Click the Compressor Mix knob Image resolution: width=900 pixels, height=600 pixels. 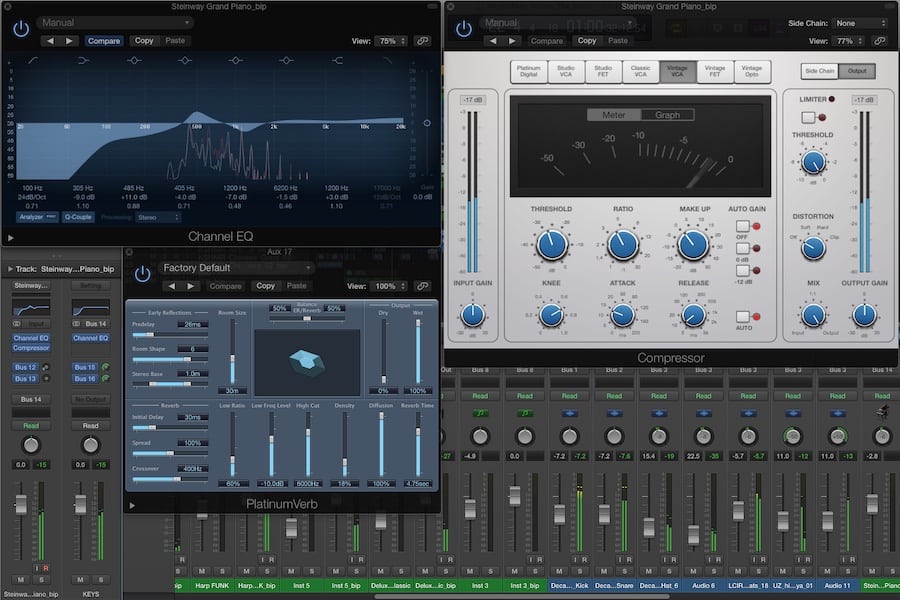(x=813, y=315)
